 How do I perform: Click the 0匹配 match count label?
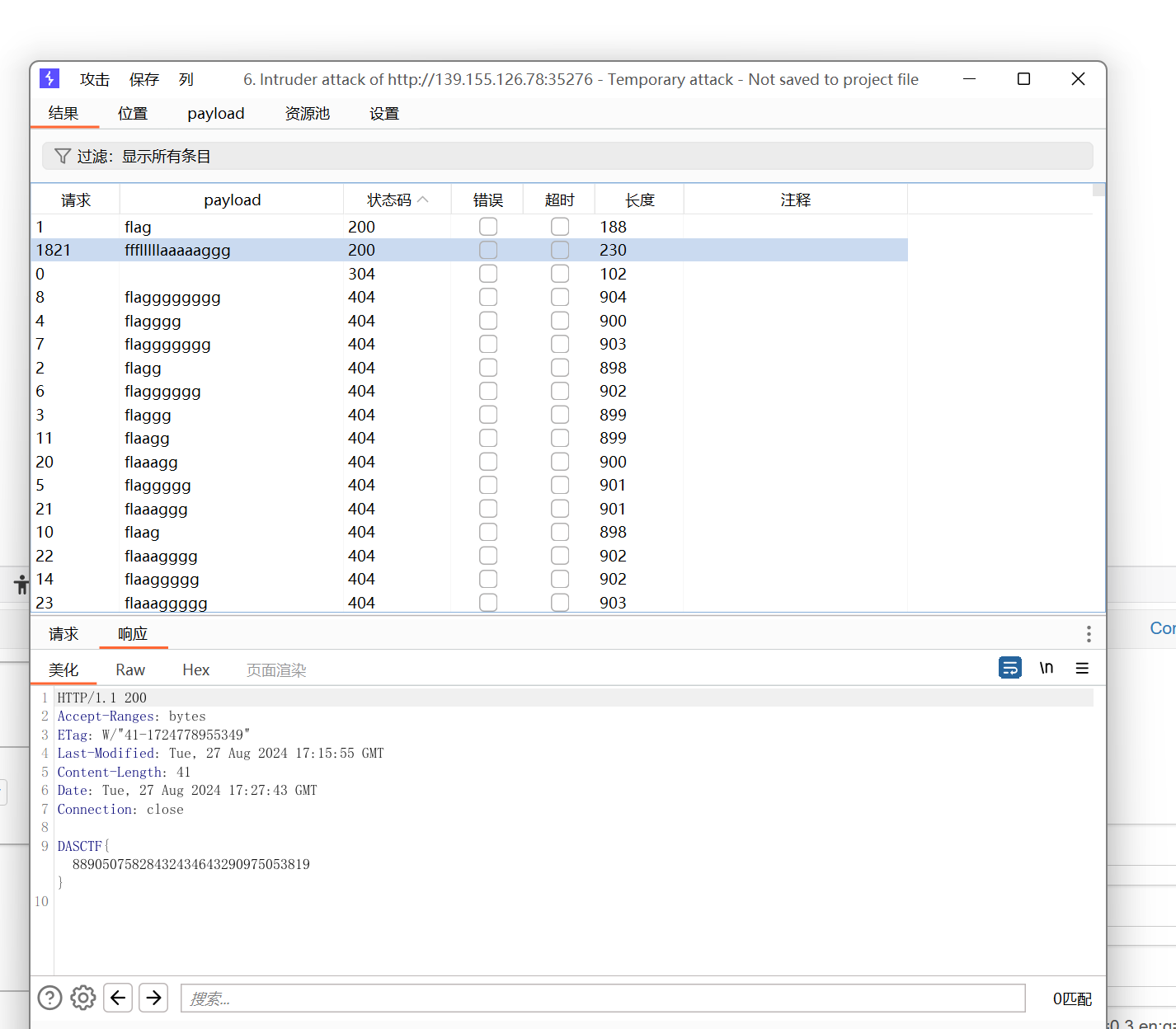(x=1072, y=998)
